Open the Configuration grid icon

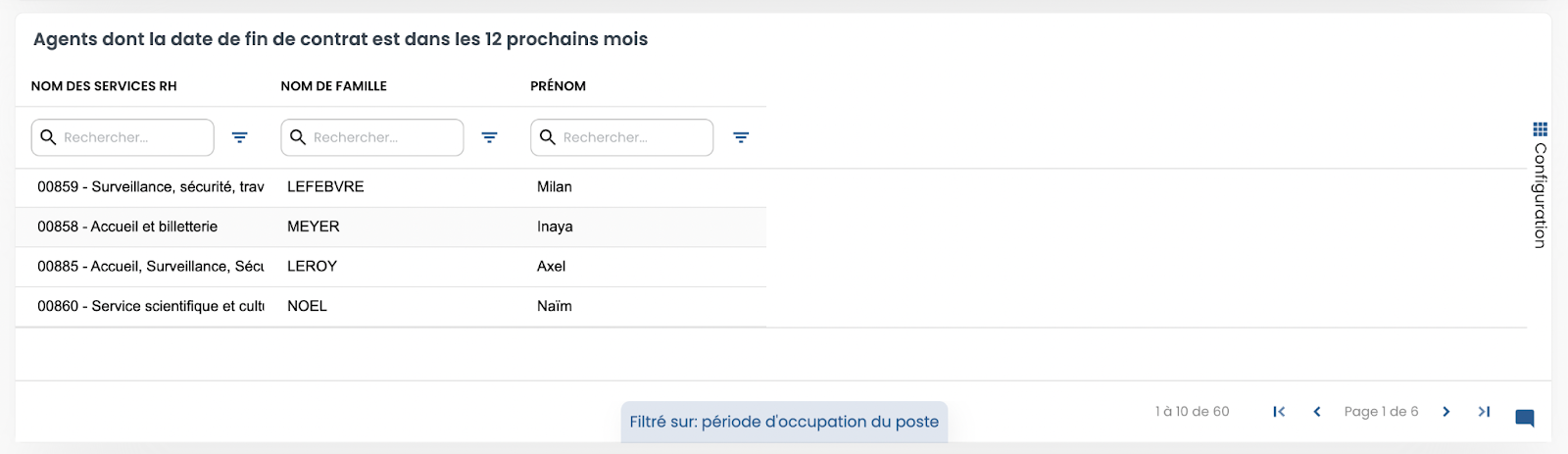point(1540,128)
